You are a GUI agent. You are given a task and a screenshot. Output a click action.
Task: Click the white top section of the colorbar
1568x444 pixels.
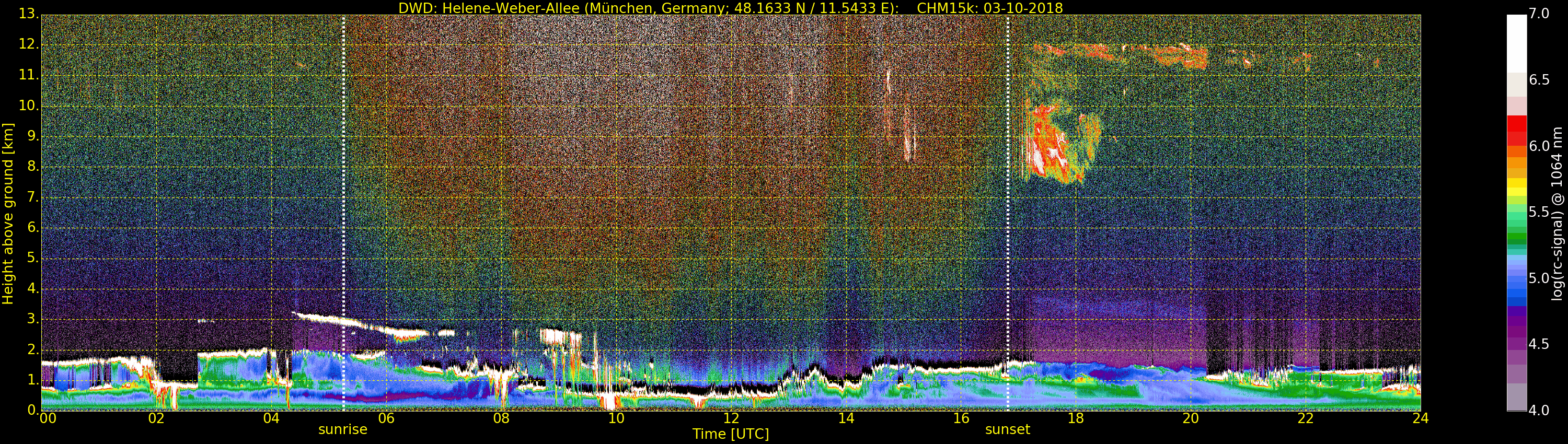coord(1516,44)
